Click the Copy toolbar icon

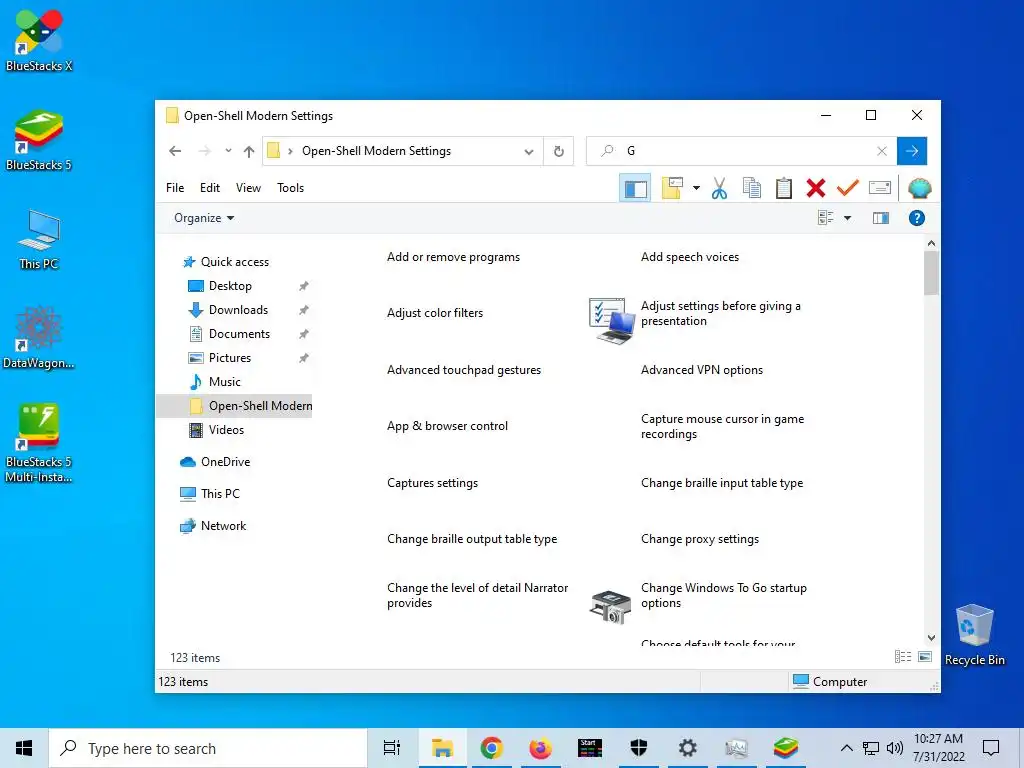[x=752, y=188]
